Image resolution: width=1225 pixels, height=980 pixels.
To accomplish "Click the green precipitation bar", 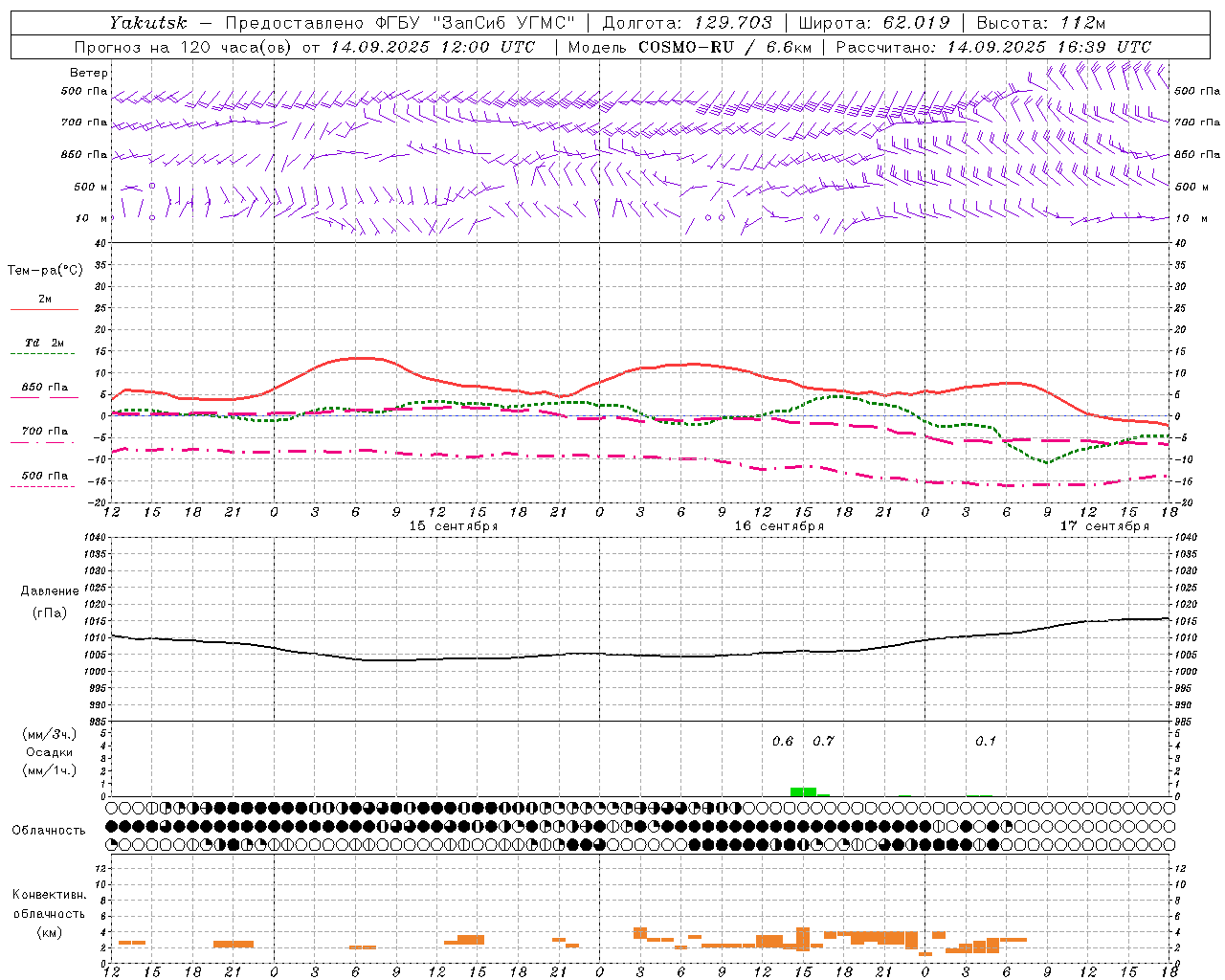I will tap(803, 791).
